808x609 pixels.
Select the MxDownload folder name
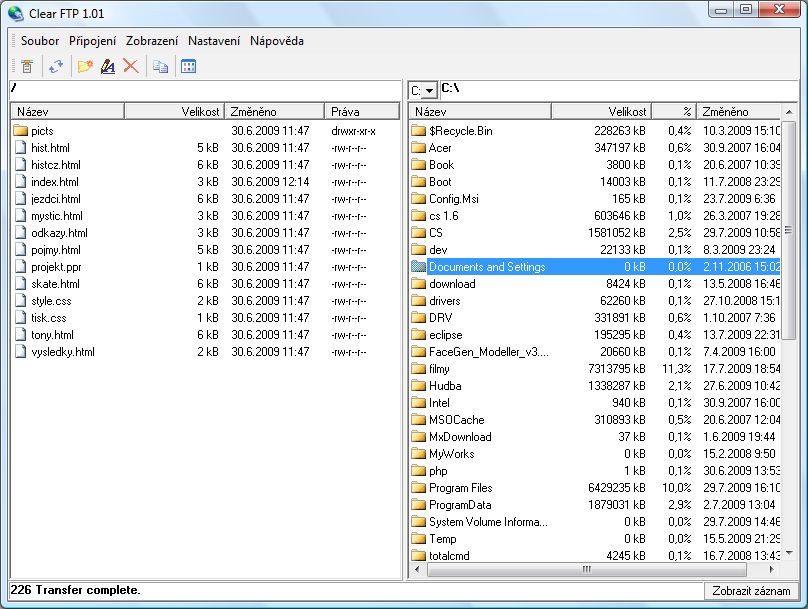click(x=460, y=437)
